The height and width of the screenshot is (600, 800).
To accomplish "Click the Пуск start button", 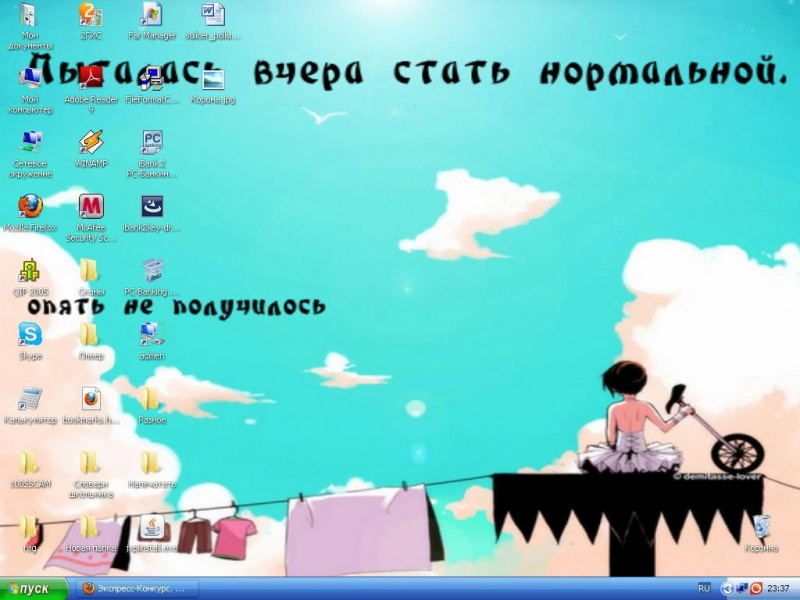I will coord(35,589).
